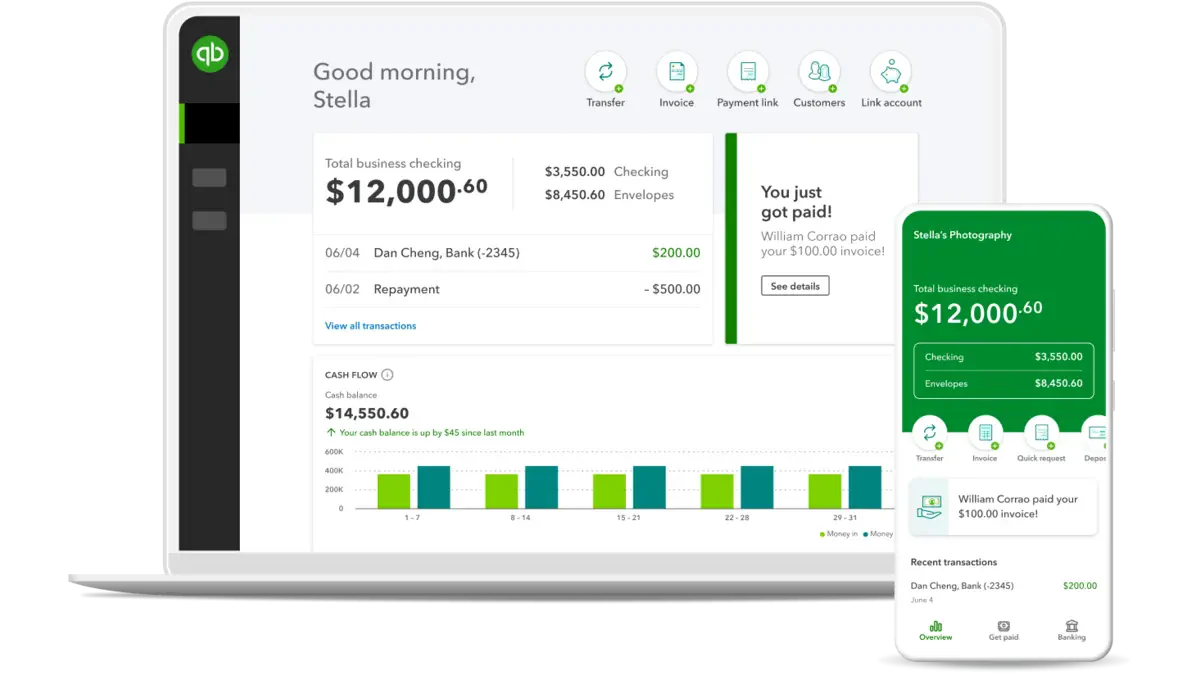Image resolution: width=1200 pixels, height=675 pixels.
Task: Tap the phone $12,000.60 total balance
Action: [978, 312]
